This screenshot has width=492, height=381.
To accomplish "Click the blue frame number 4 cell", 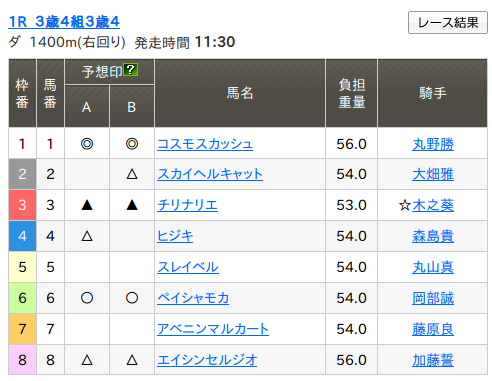I will coord(22,236).
